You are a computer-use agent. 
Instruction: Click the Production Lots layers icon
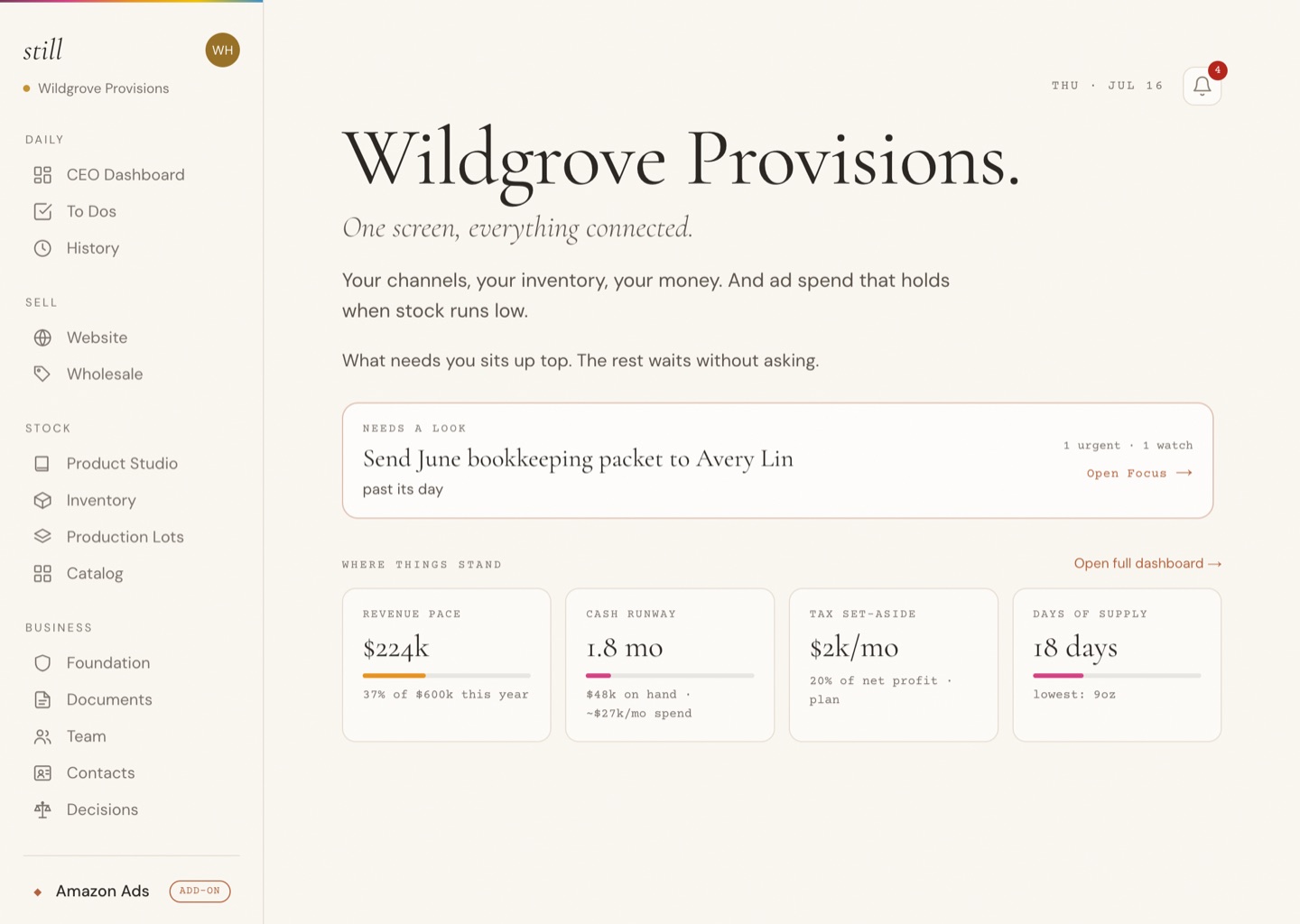tap(42, 537)
